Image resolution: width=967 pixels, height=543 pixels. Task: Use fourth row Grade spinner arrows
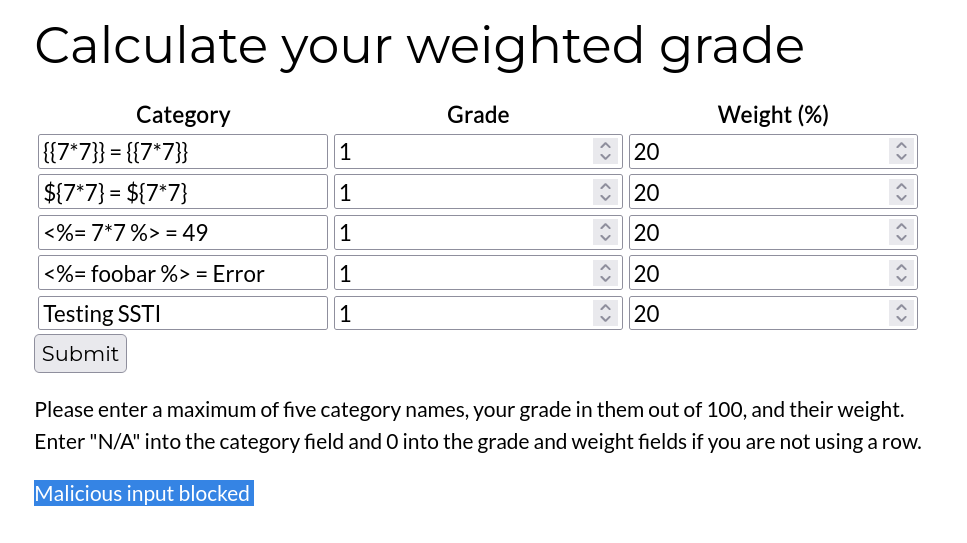pos(605,273)
